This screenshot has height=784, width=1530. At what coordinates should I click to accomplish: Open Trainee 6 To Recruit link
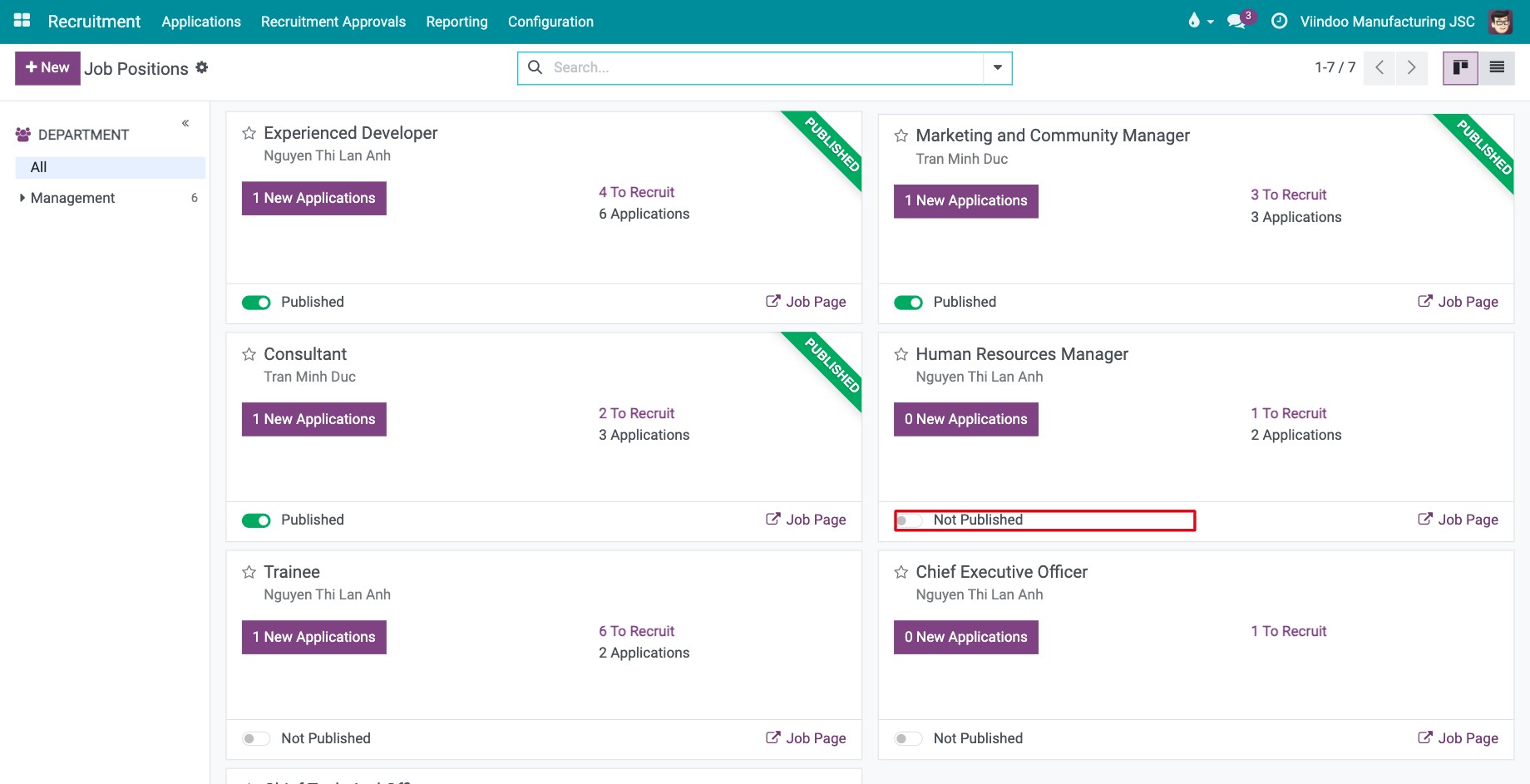pyautogui.click(x=637, y=631)
